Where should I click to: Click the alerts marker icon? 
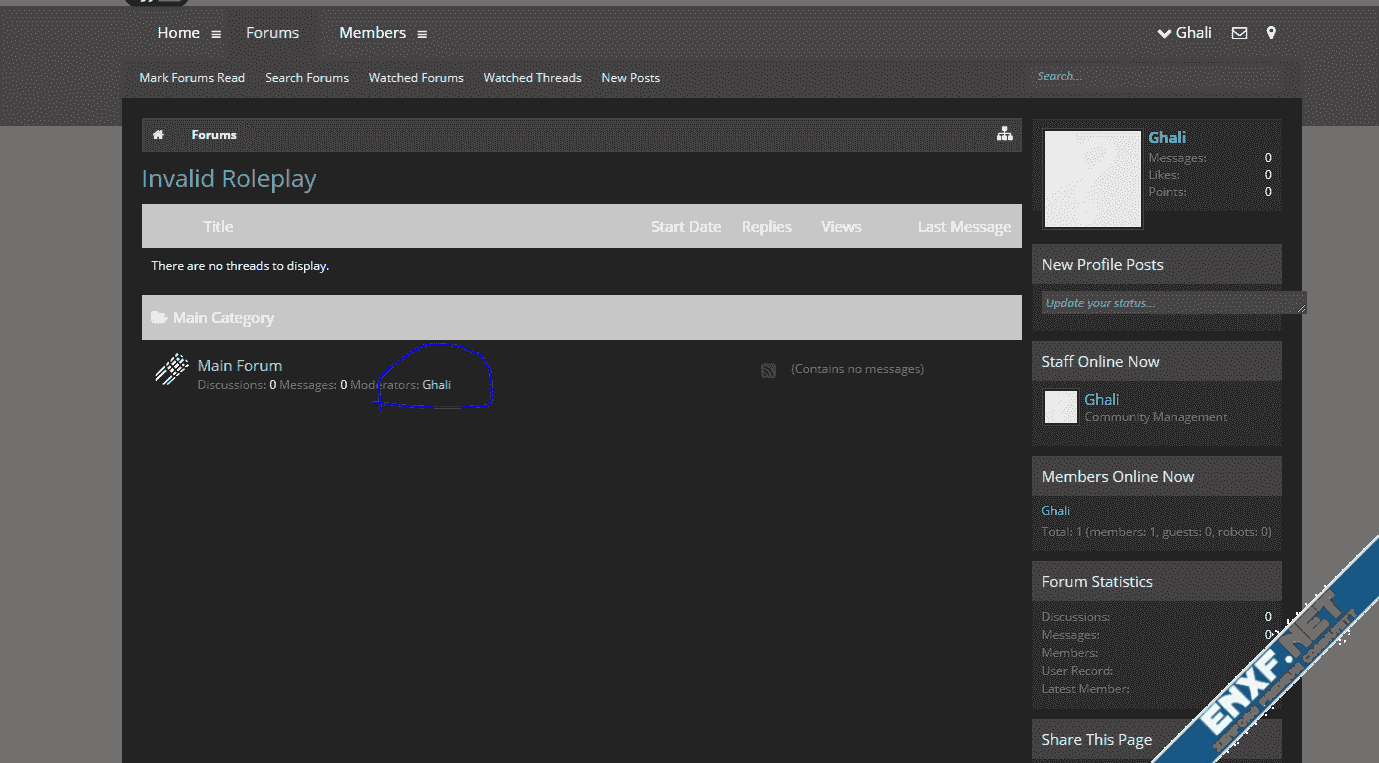point(1271,33)
